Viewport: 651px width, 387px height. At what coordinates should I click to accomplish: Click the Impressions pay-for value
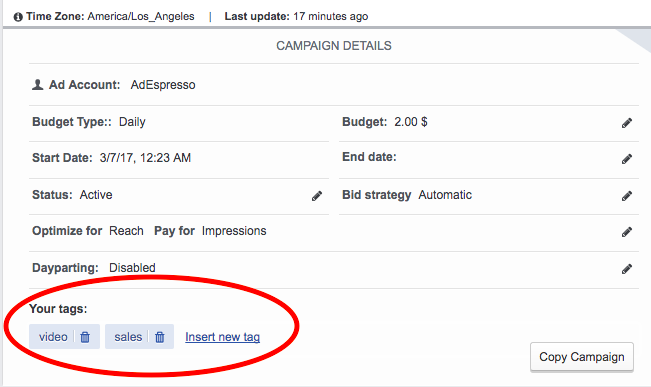234,231
